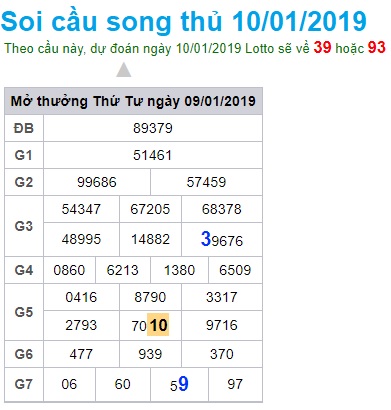
Task: Click G1 prize number 51461
Action: point(153,155)
